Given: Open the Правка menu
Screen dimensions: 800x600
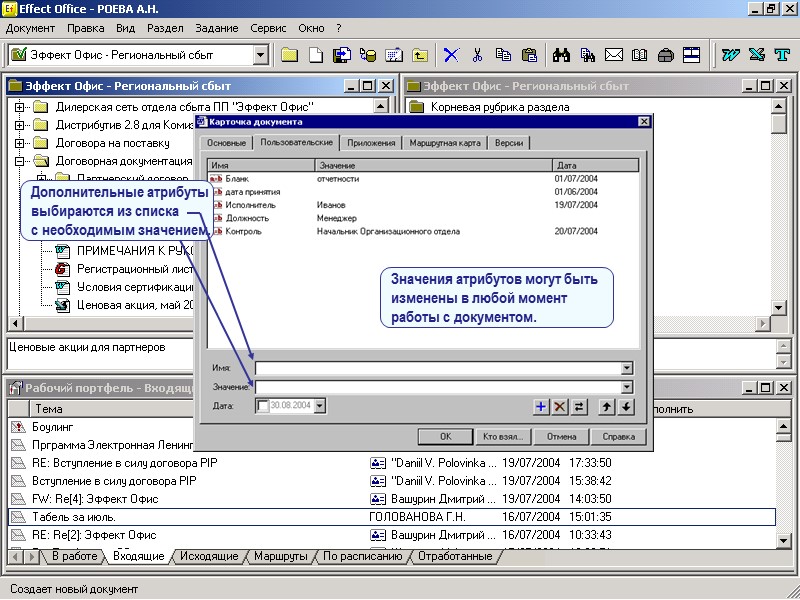Looking at the screenshot, I should [x=86, y=29].
